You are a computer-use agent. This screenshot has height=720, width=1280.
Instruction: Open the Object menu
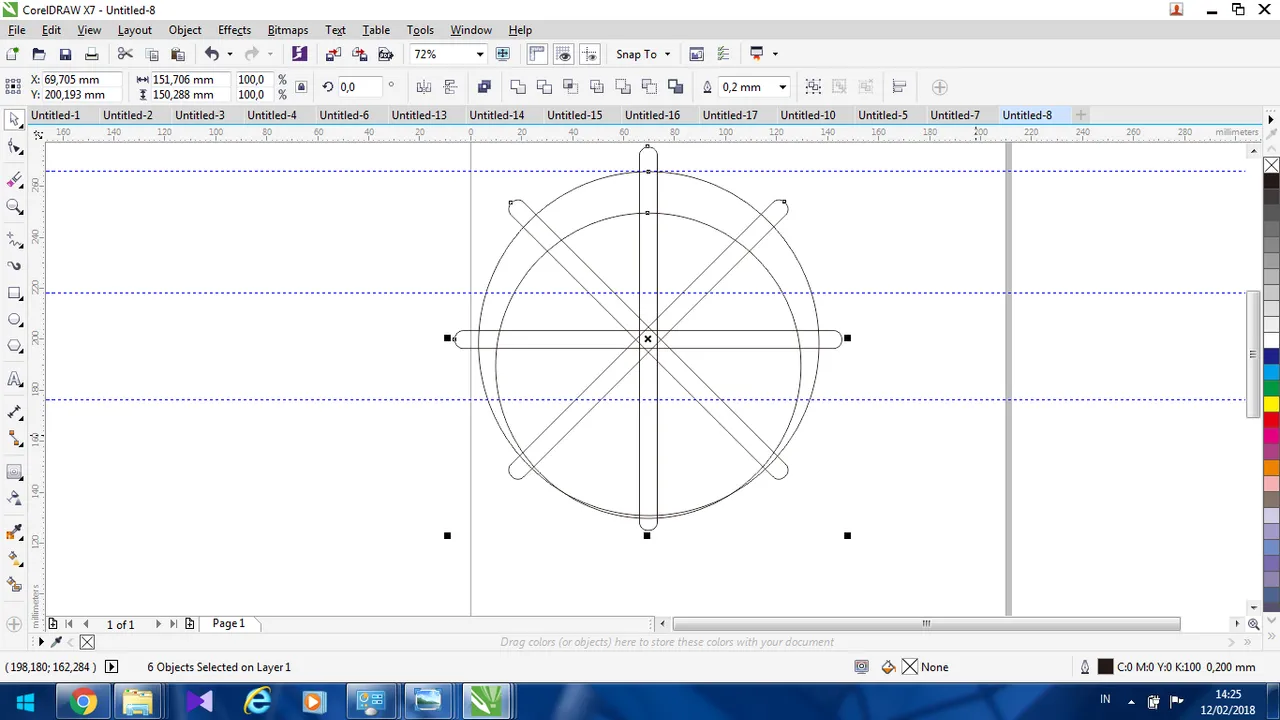[x=185, y=30]
